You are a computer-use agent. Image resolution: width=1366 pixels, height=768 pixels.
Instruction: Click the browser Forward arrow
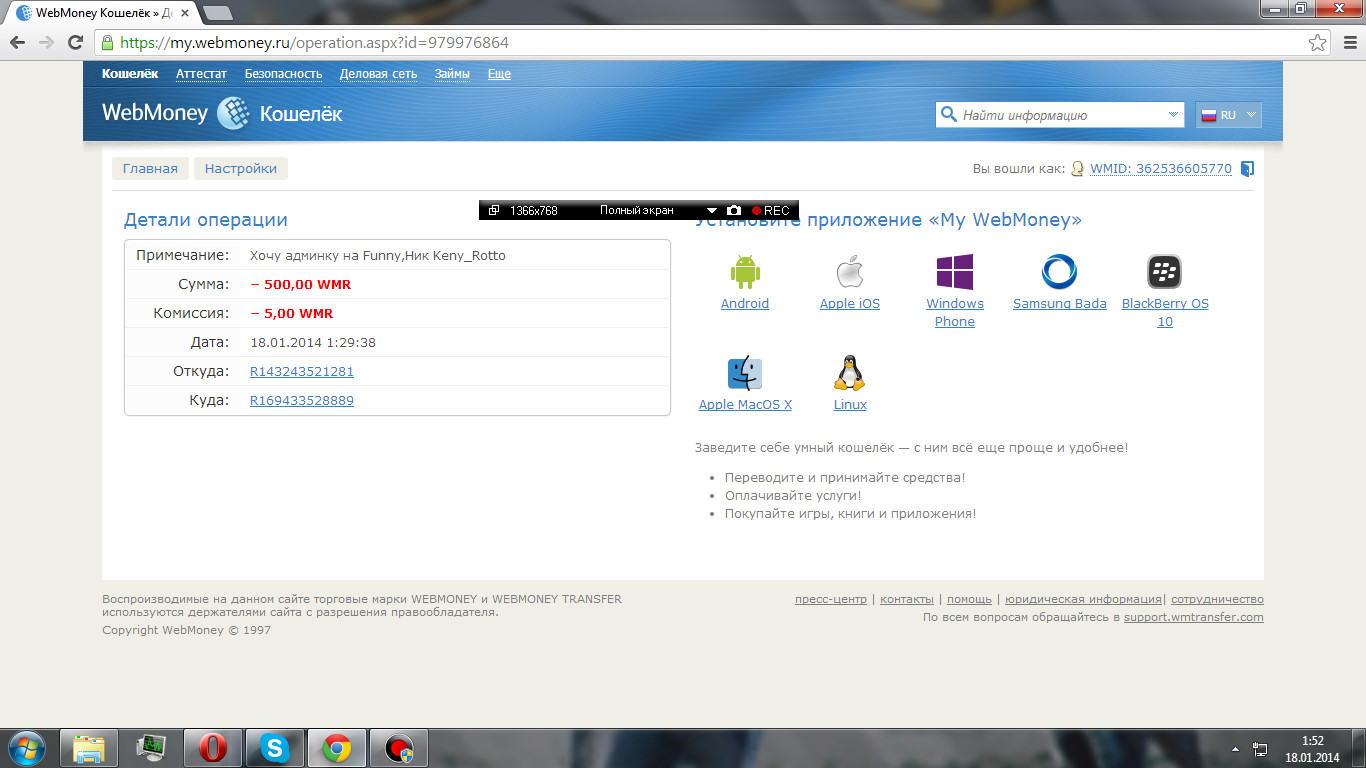click(x=46, y=42)
